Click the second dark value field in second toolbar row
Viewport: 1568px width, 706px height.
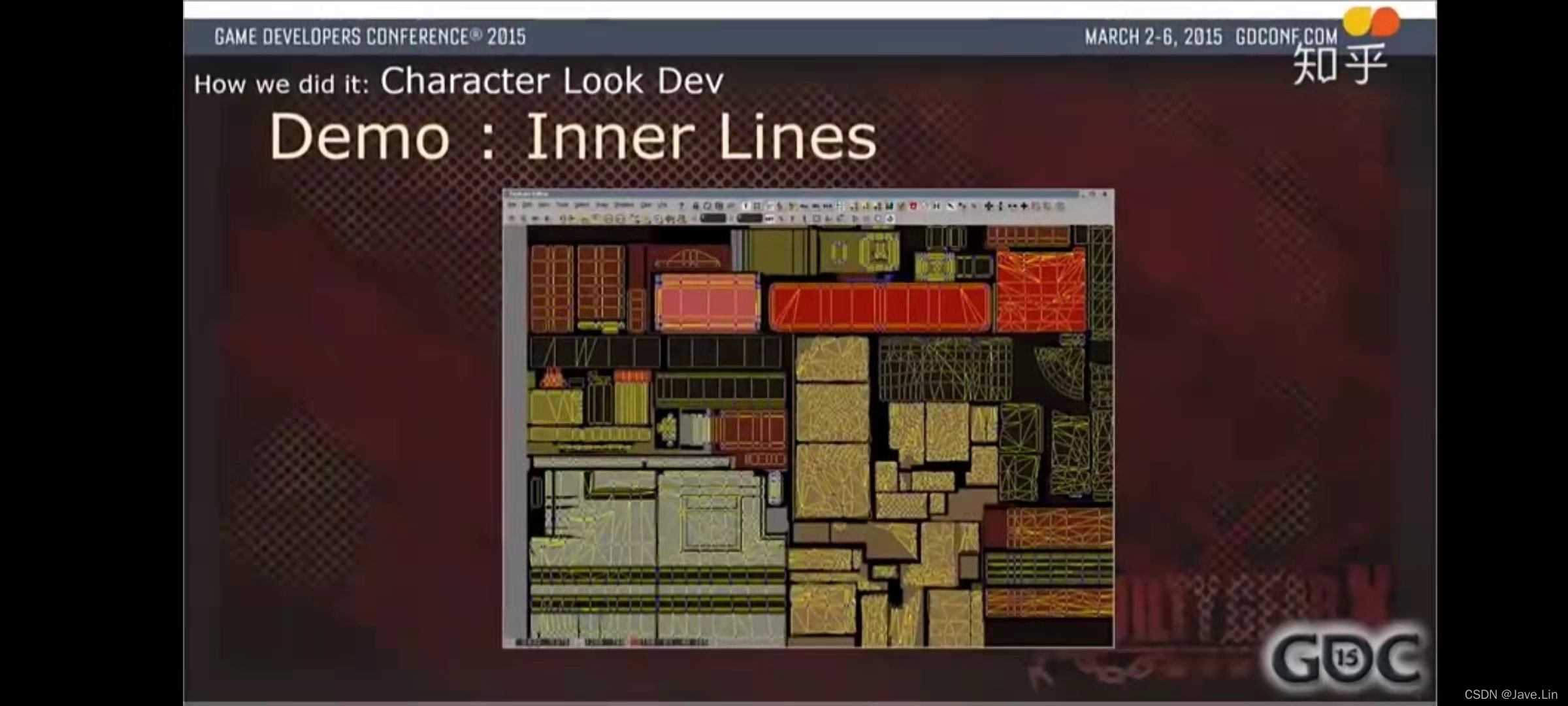749,218
